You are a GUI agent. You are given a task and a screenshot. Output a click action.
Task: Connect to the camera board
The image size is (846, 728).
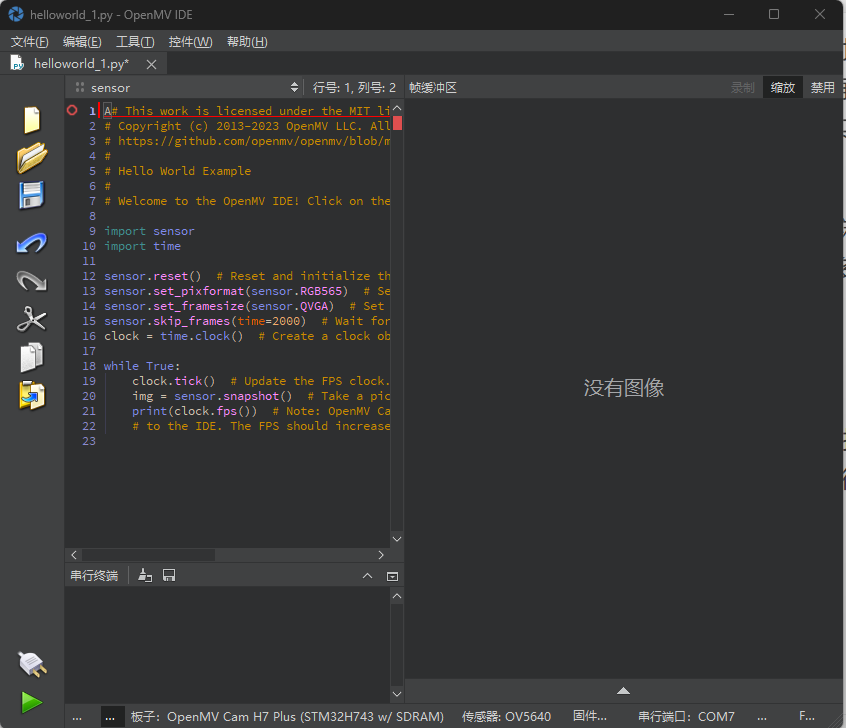(31, 664)
